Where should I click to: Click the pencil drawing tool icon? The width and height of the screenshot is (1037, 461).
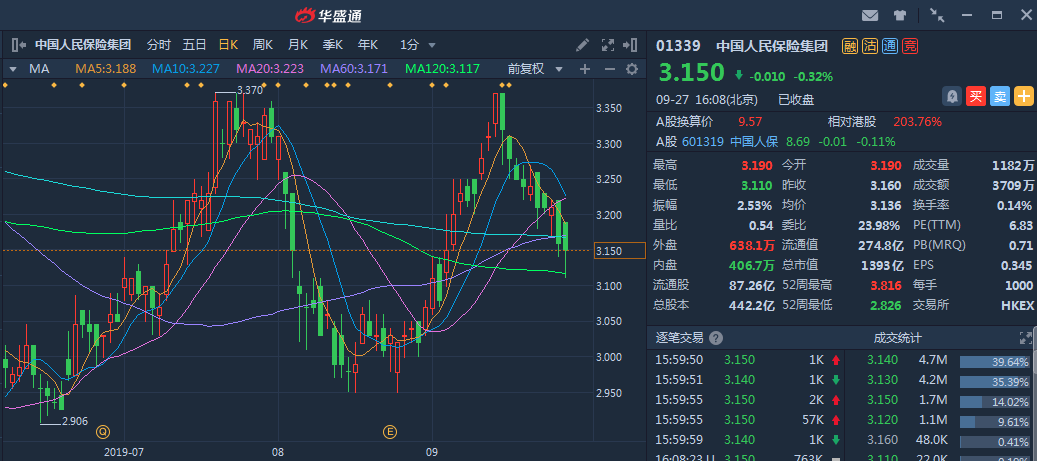pyautogui.click(x=583, y=45)
